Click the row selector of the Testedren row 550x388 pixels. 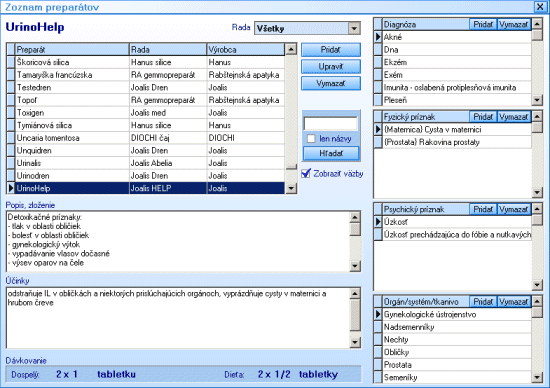tap(11, 87)
